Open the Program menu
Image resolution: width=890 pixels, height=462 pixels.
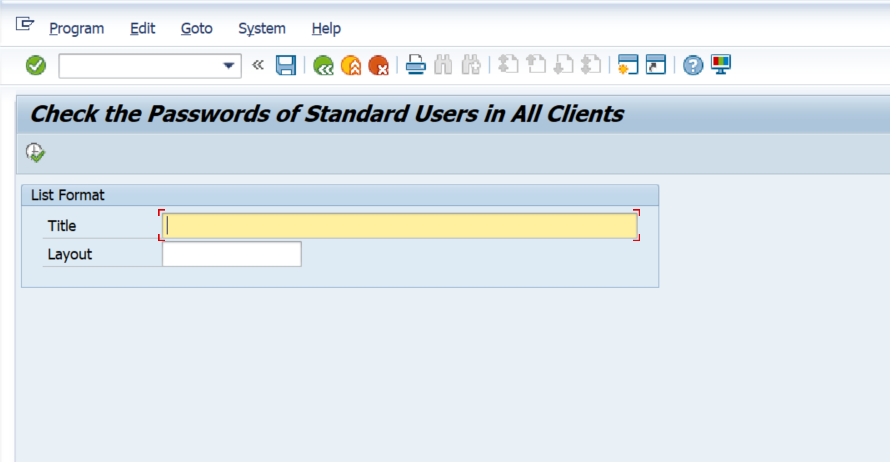pos(77,29)
